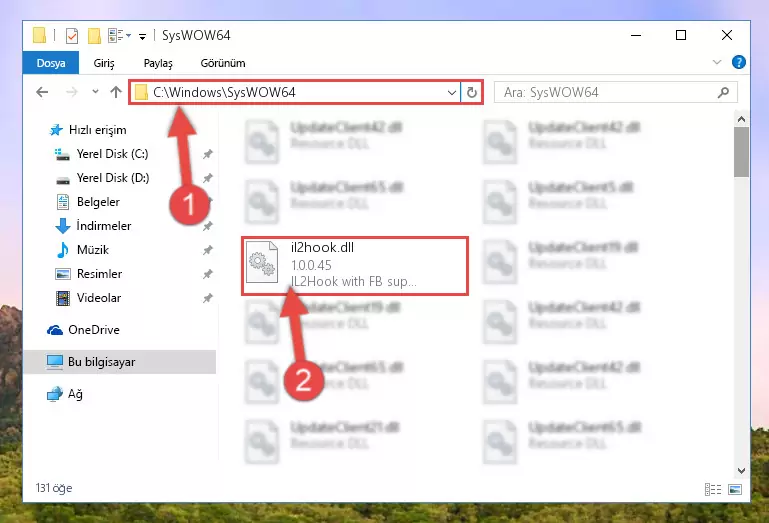This screenshot has width=769, height=523.
Task: Select Bu bilgisayar in navigation pane
Action: coord(120,362)
